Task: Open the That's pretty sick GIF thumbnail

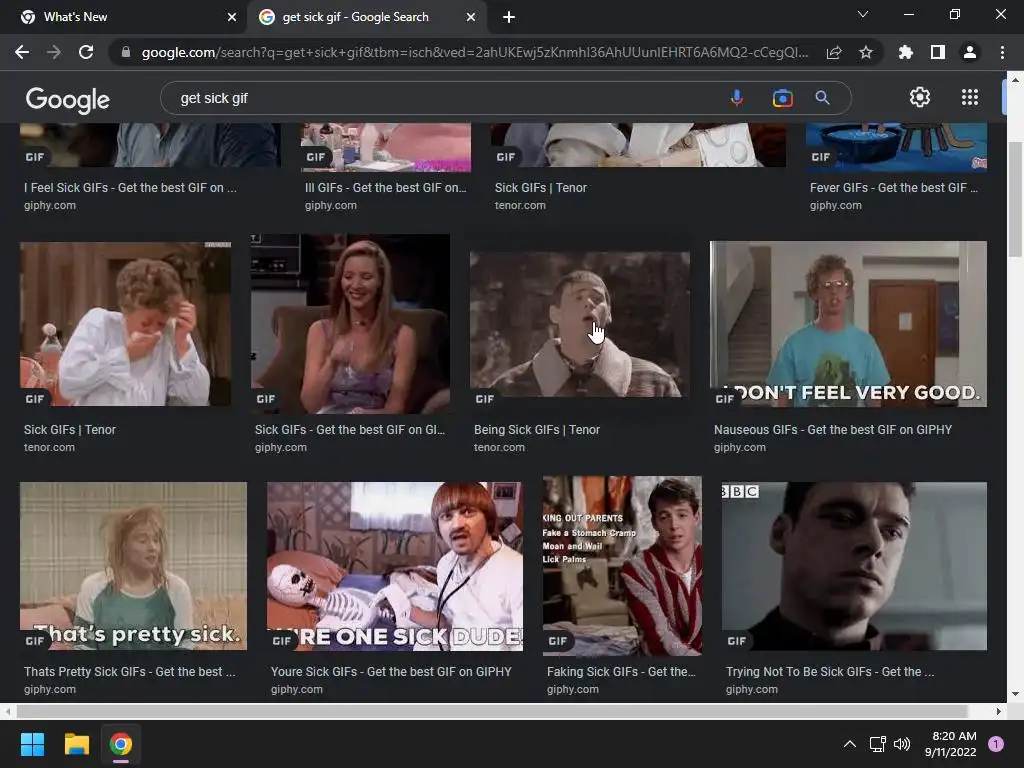Action: pyautogui.click(x=133, y=566)
